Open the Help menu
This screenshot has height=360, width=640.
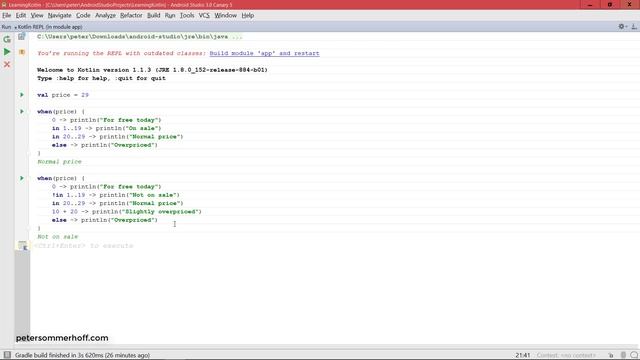(x=247, y=15)
